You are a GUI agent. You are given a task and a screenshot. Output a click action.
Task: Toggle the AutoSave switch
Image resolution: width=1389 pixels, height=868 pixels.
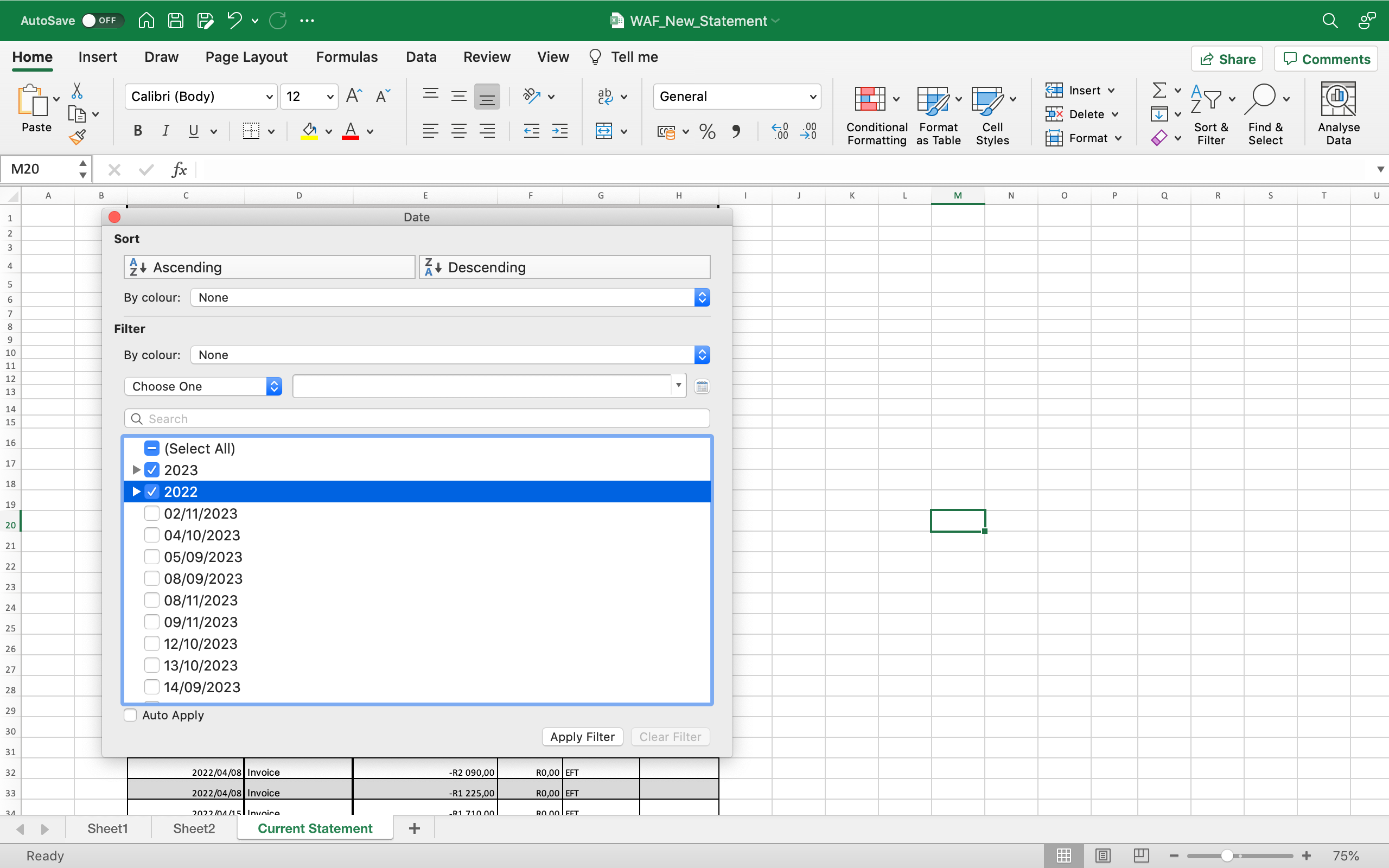101,21
